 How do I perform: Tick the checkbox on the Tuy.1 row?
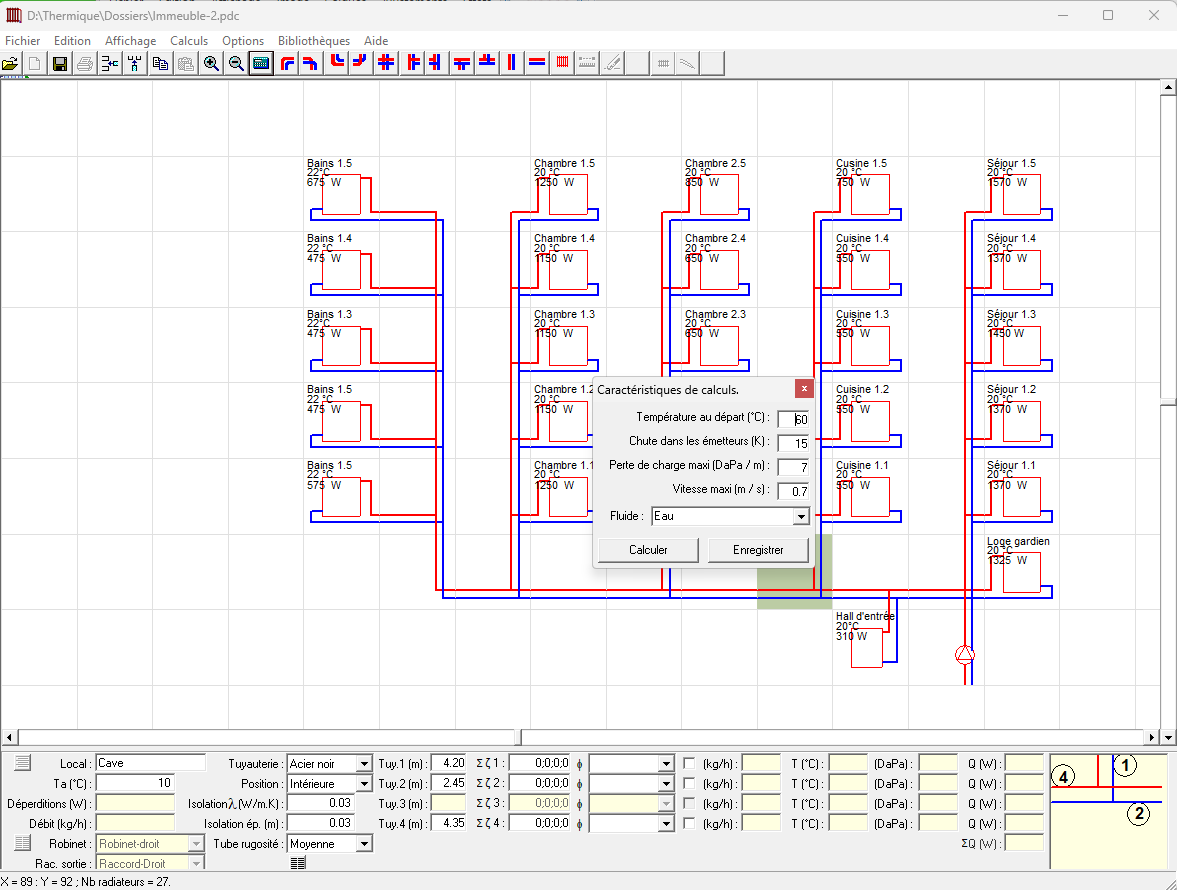point(689,764)
